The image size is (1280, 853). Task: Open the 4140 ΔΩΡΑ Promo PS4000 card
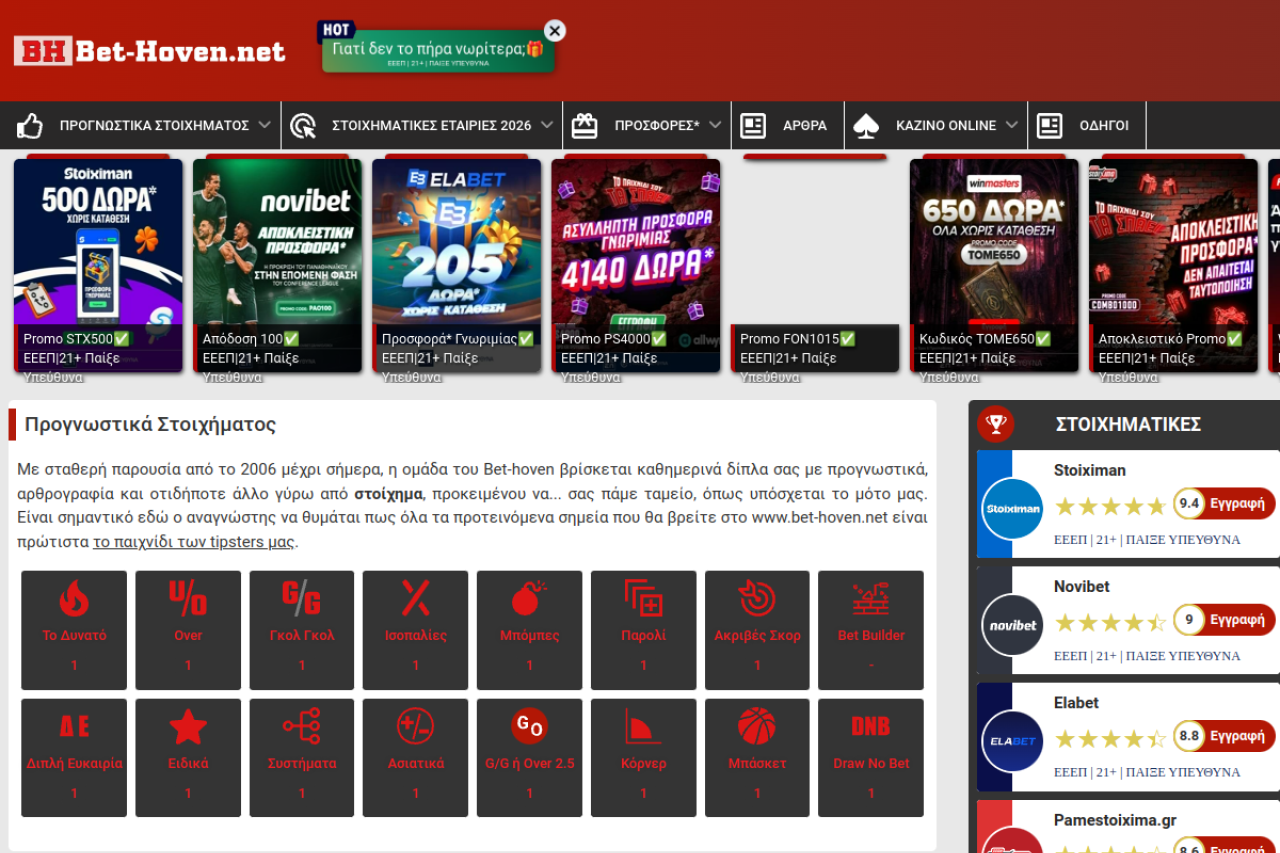click(635, 265)
